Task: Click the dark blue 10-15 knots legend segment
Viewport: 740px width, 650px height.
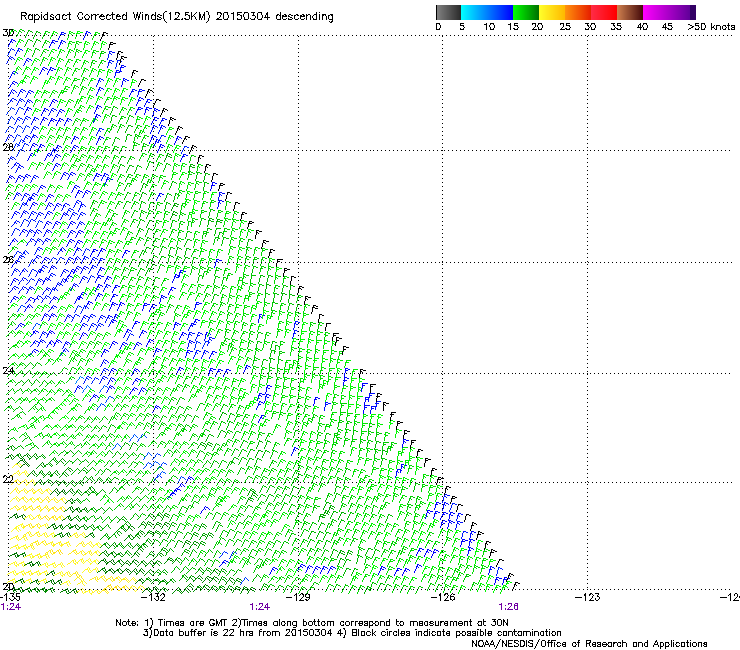Action: pyautogui.click(x=500, y=12)
